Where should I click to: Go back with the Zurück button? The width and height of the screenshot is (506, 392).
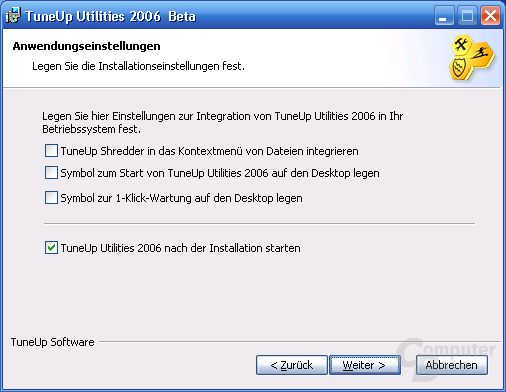click(292, 365)
